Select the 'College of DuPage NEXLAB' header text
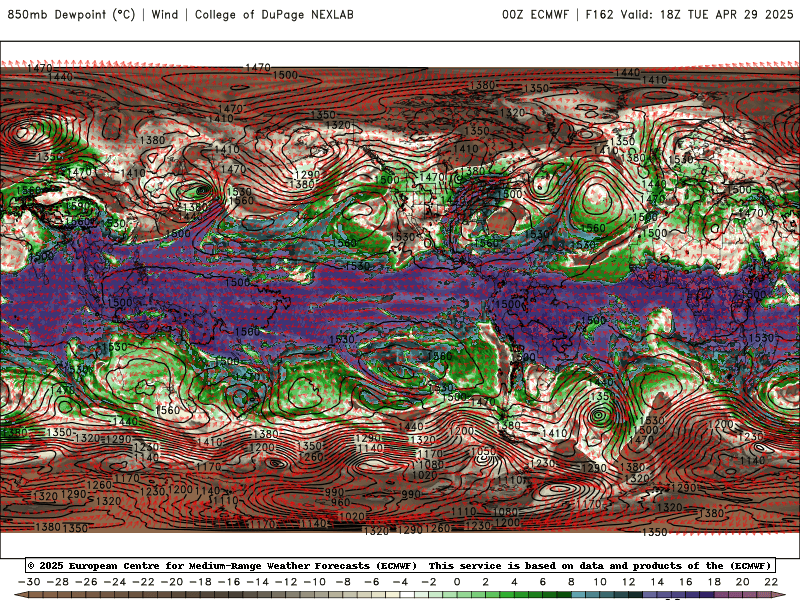Image resolution: width=800 pixels, height=600 pixels. click(274, 14)
